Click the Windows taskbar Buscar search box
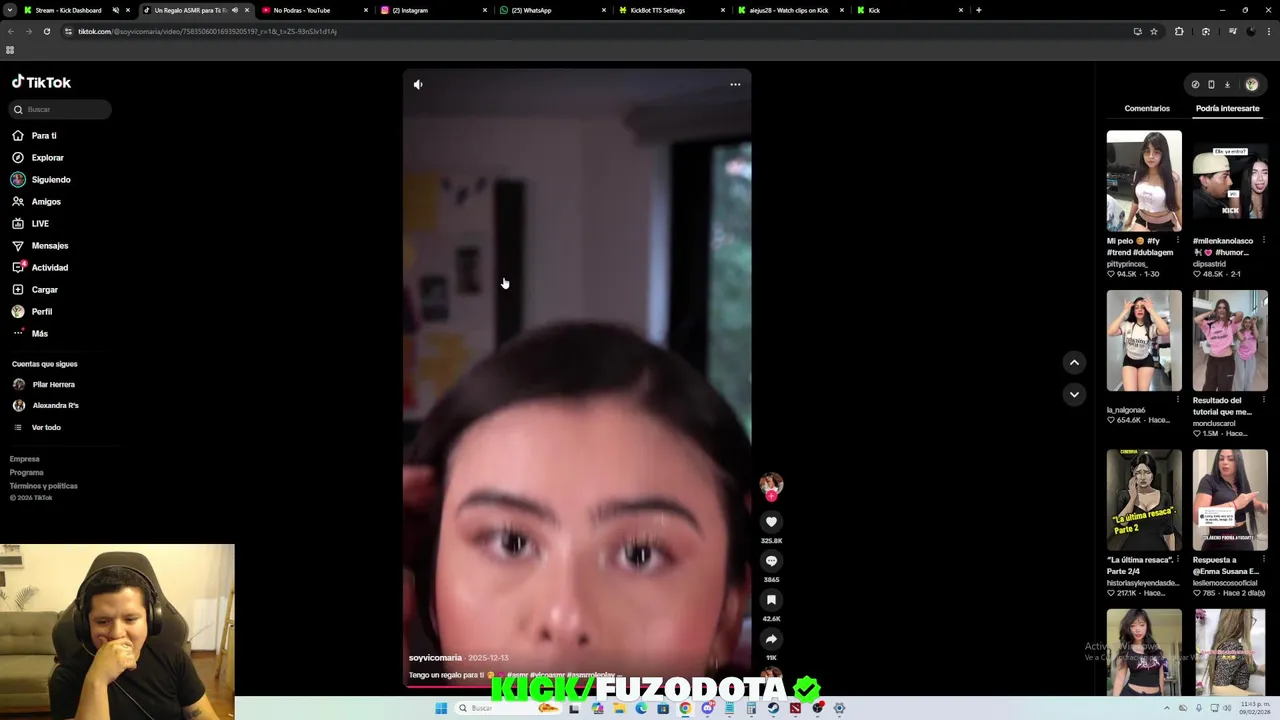The width and height of the screenshot is (1280, 720). [x=509, y=708]
